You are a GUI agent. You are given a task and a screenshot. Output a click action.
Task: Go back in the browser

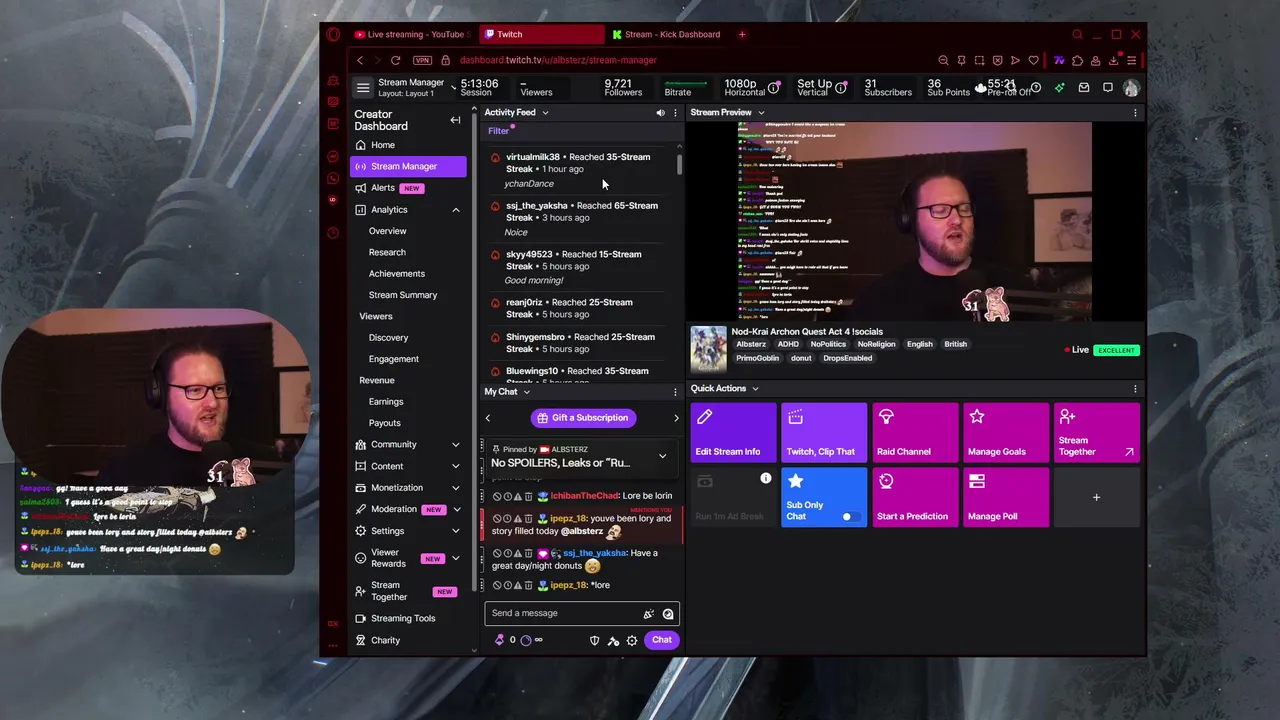coord(360,61)
